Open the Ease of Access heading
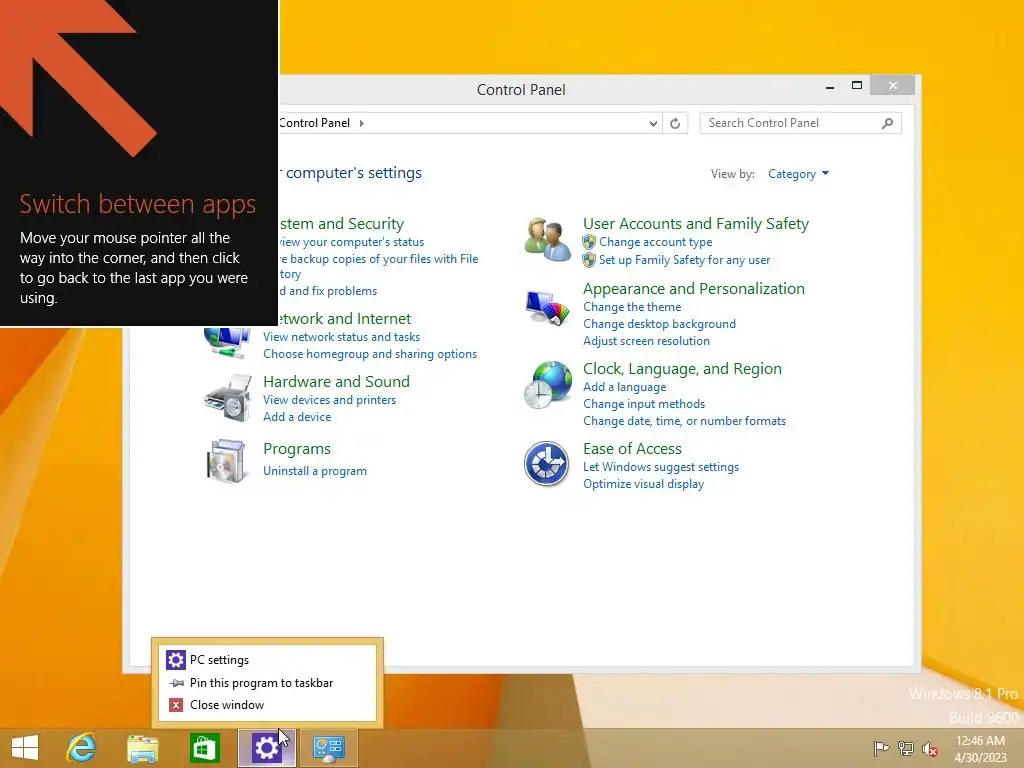Screen dimensions: 1024x768 632,449
